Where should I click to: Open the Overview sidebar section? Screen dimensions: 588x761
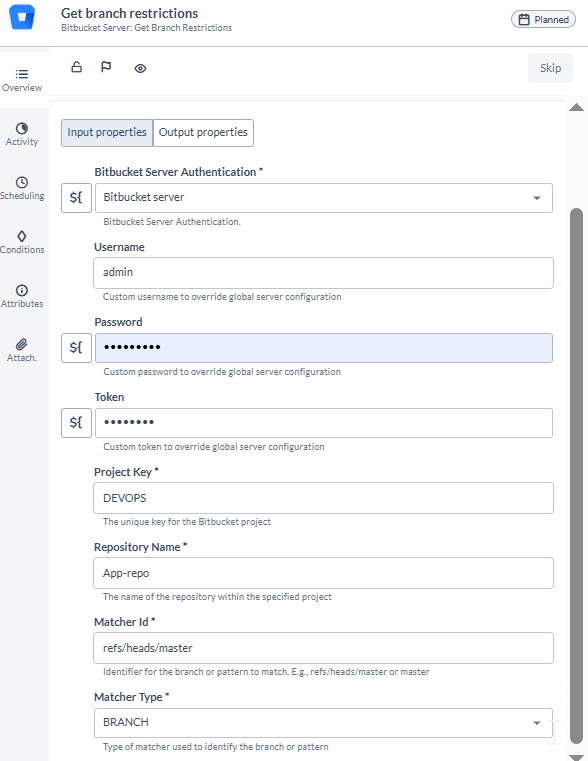click(x=22, y=80)
